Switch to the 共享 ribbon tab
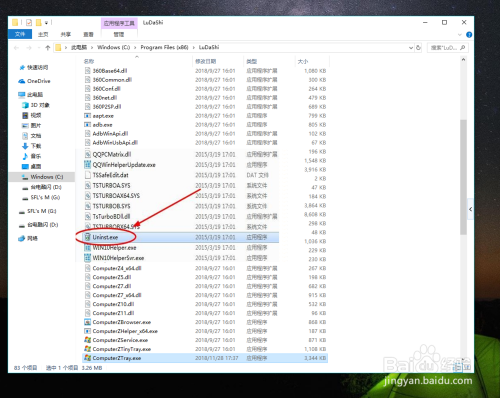This screenshot has height=398, width=500. [x=66, y=34]
